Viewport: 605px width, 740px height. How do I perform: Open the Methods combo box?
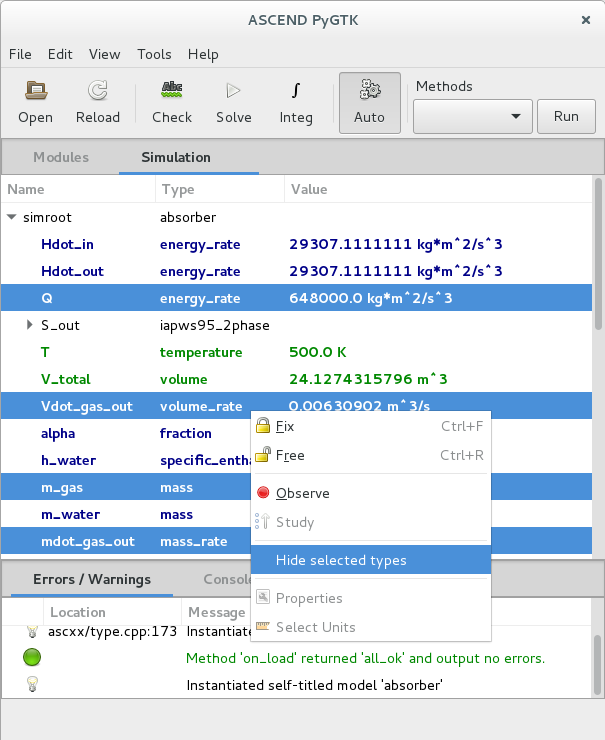471,116
